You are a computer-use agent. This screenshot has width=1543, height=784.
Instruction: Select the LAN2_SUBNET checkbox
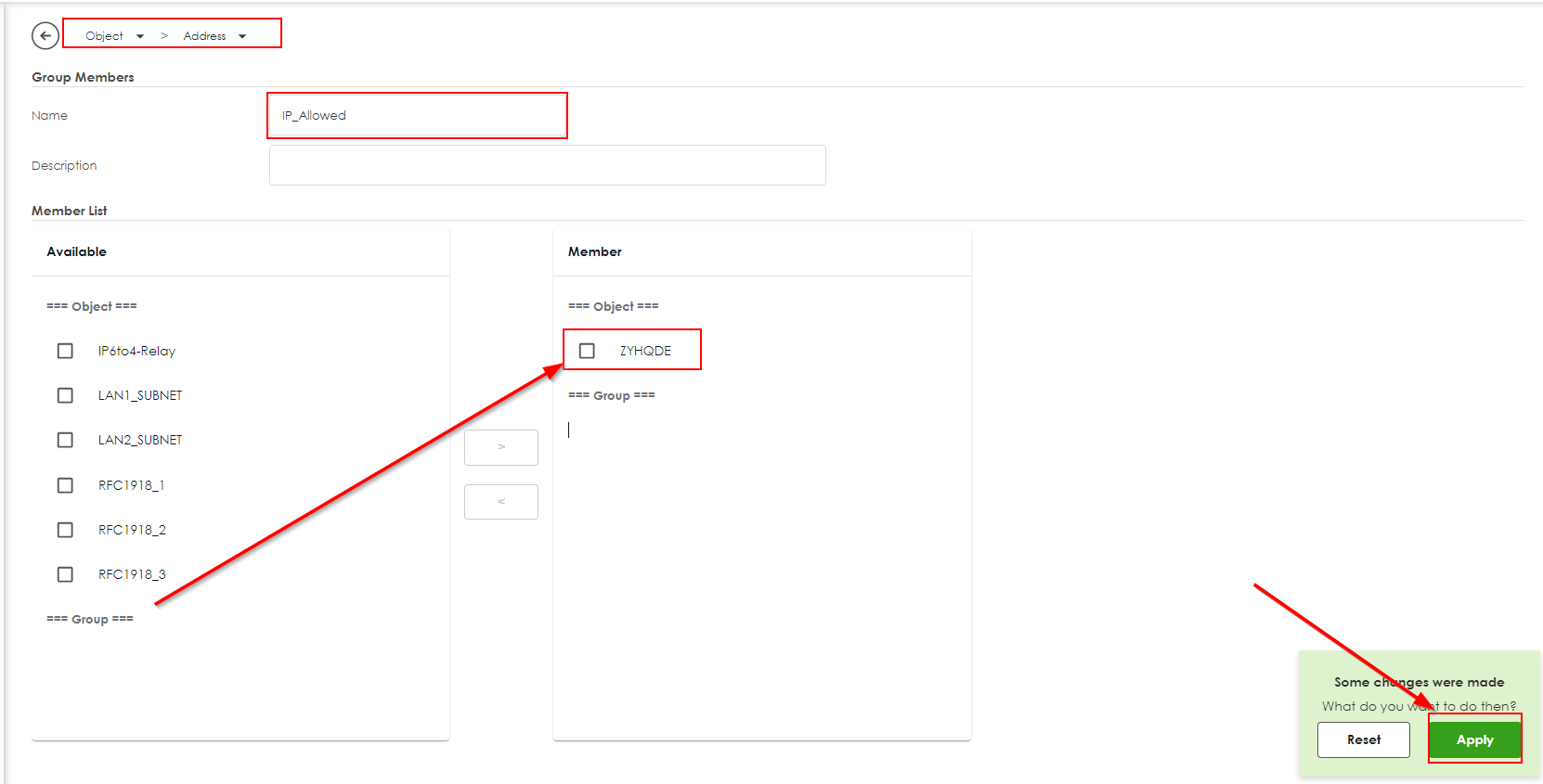65,440
